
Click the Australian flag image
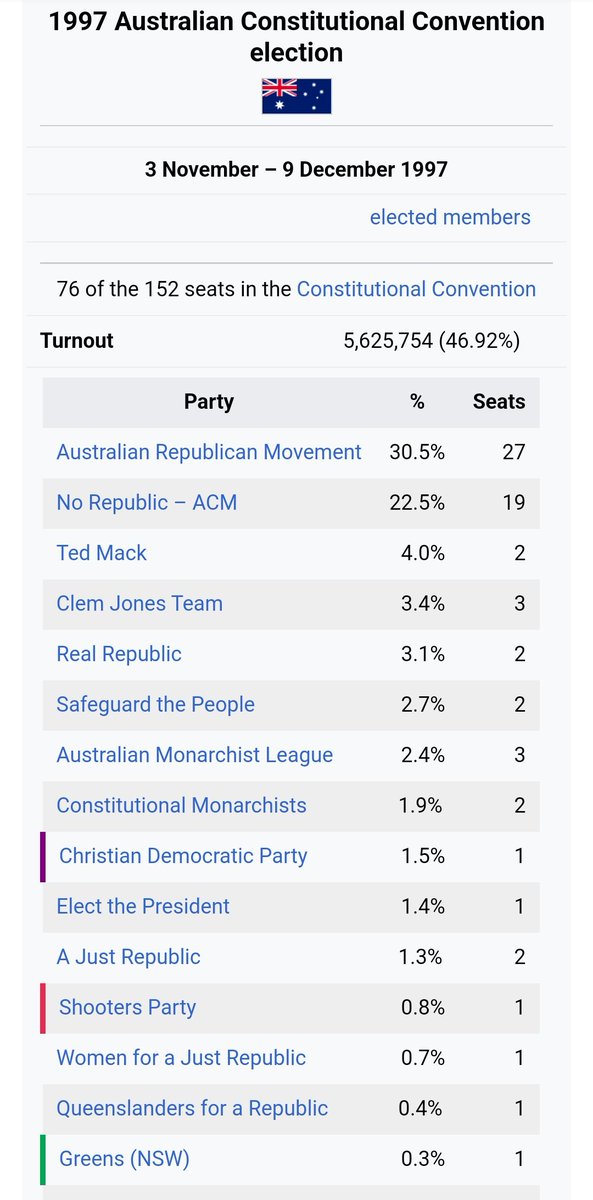[x=296, y=96]
